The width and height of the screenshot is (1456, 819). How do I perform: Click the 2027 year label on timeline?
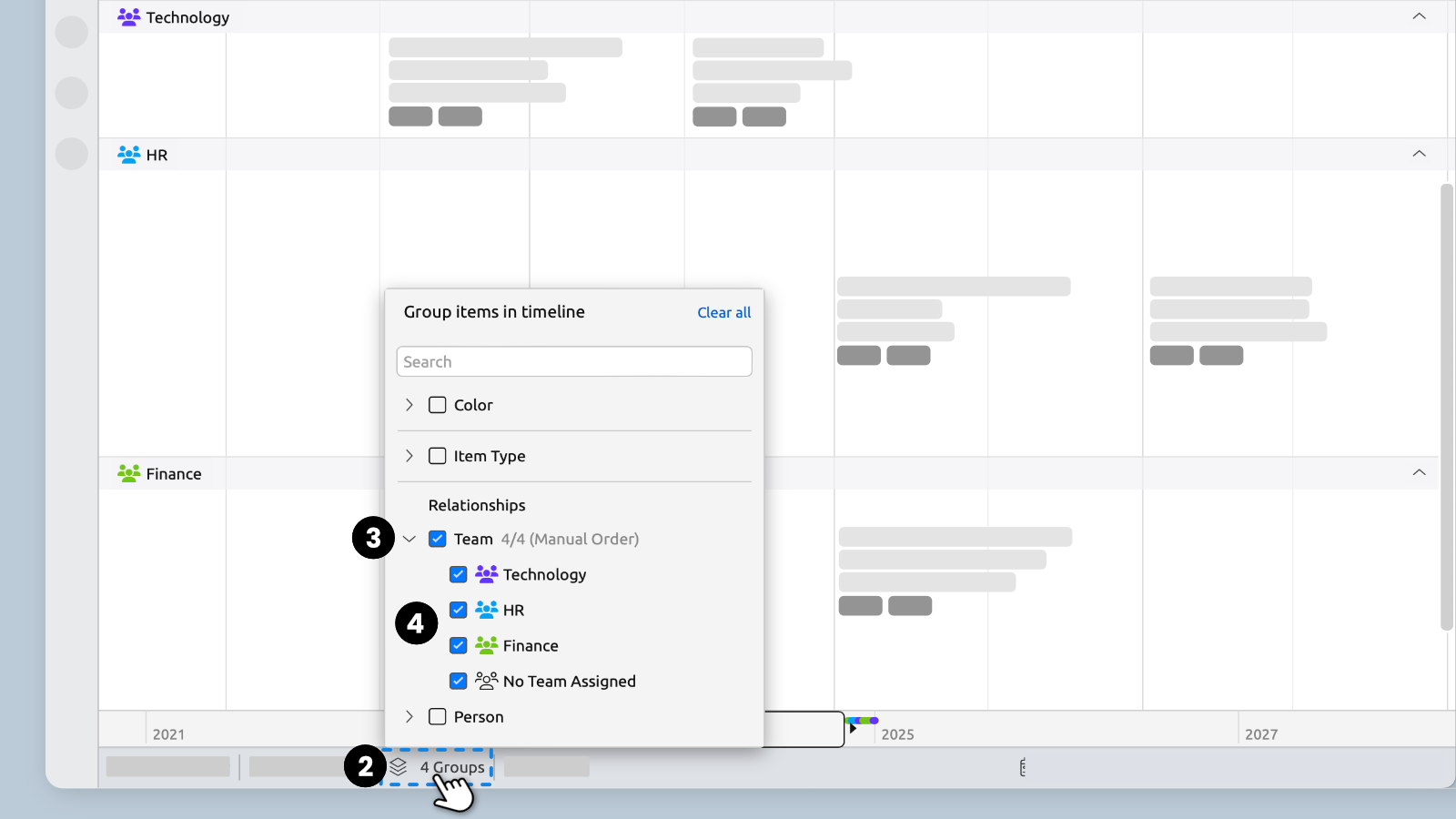pos(1261,734)
